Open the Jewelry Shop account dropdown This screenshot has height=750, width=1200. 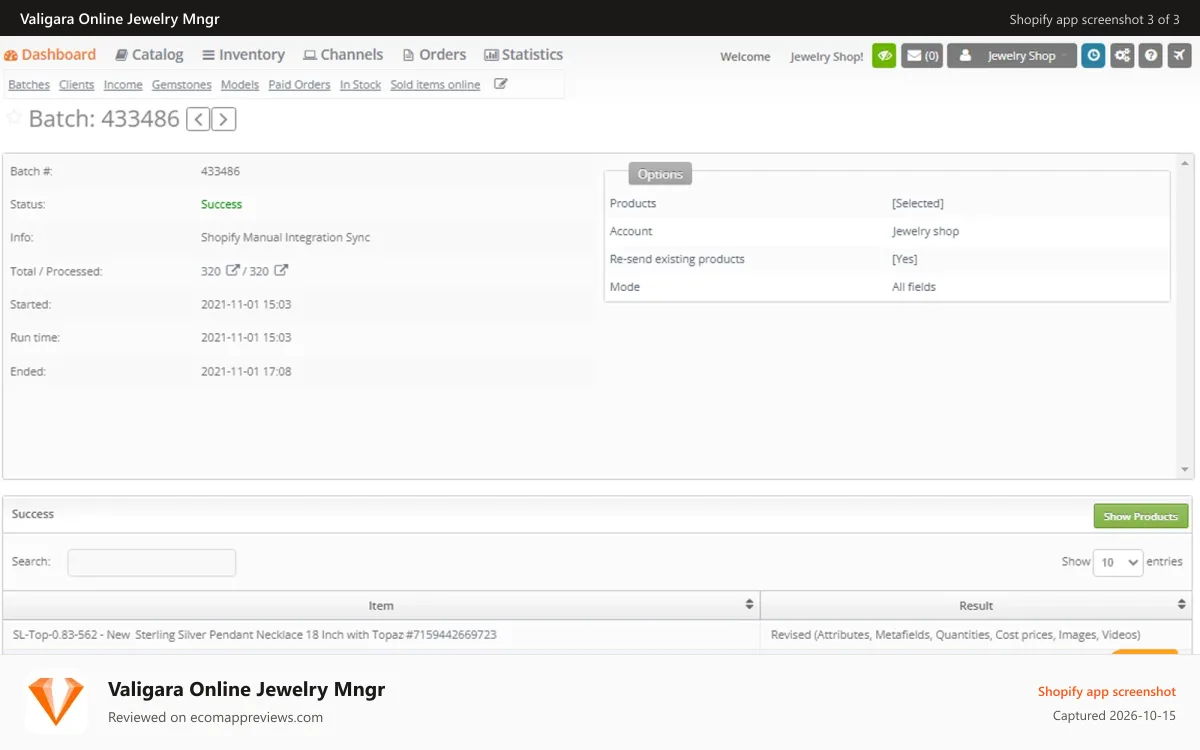point(1012,56)
